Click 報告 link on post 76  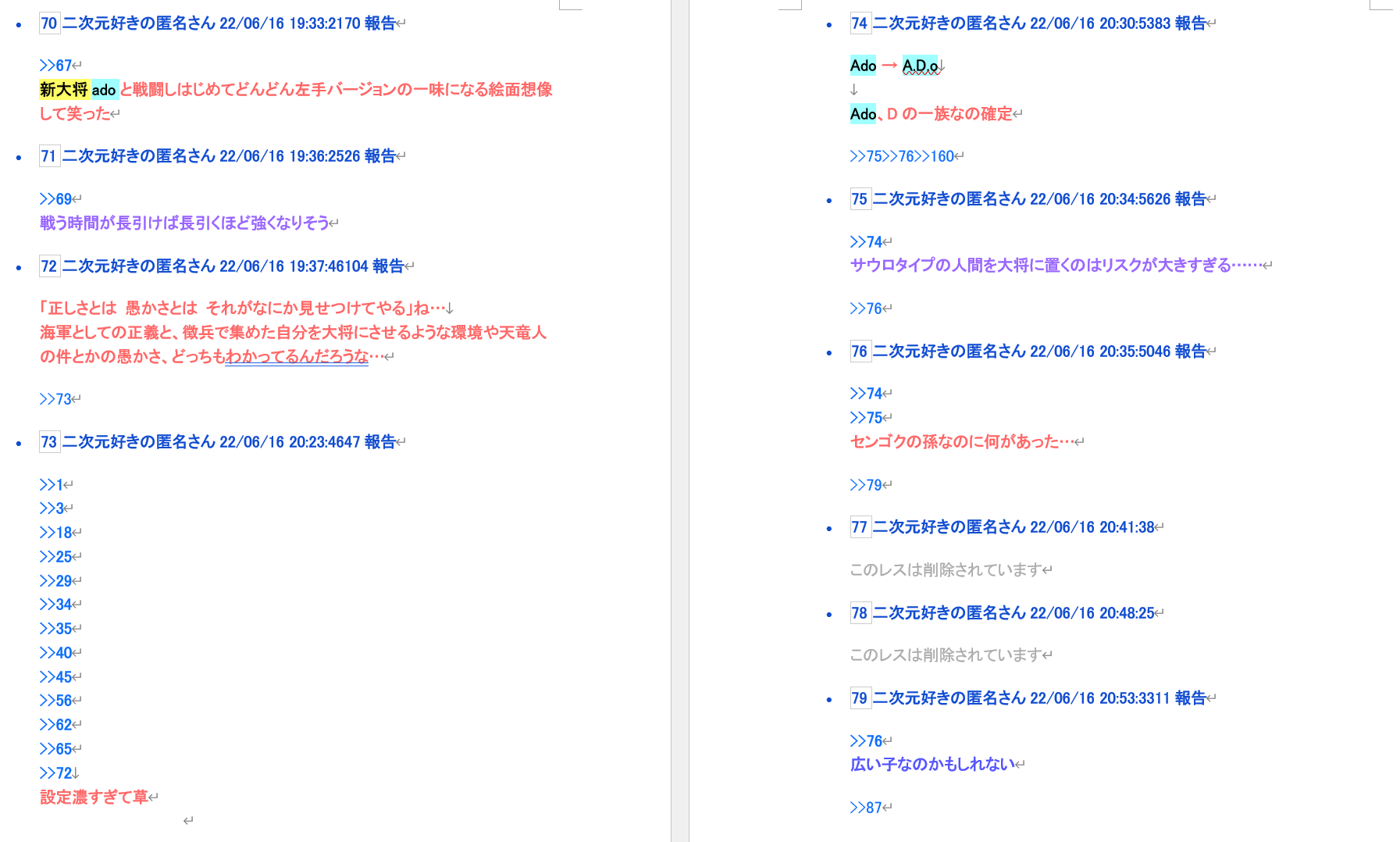point(1190,351)
